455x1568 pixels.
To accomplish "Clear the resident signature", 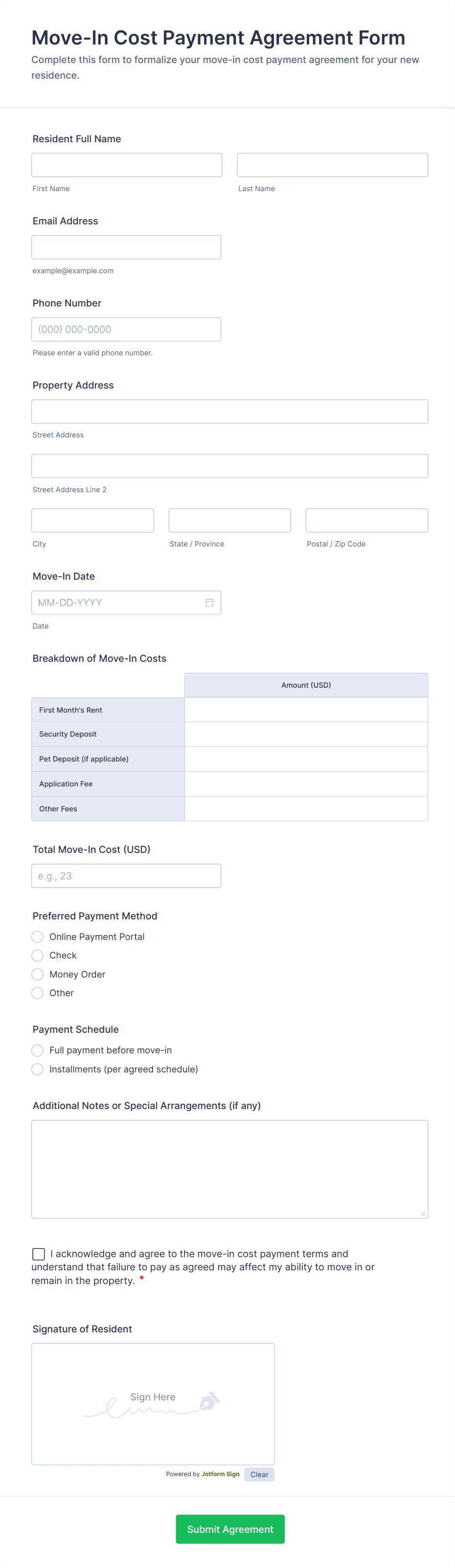I will click(x=259, y=1474).
